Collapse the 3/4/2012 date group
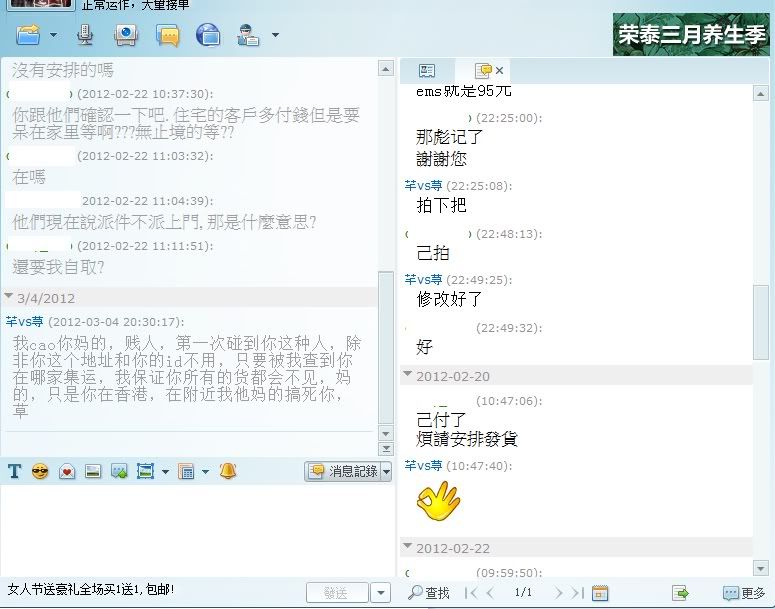 [10, 297]
